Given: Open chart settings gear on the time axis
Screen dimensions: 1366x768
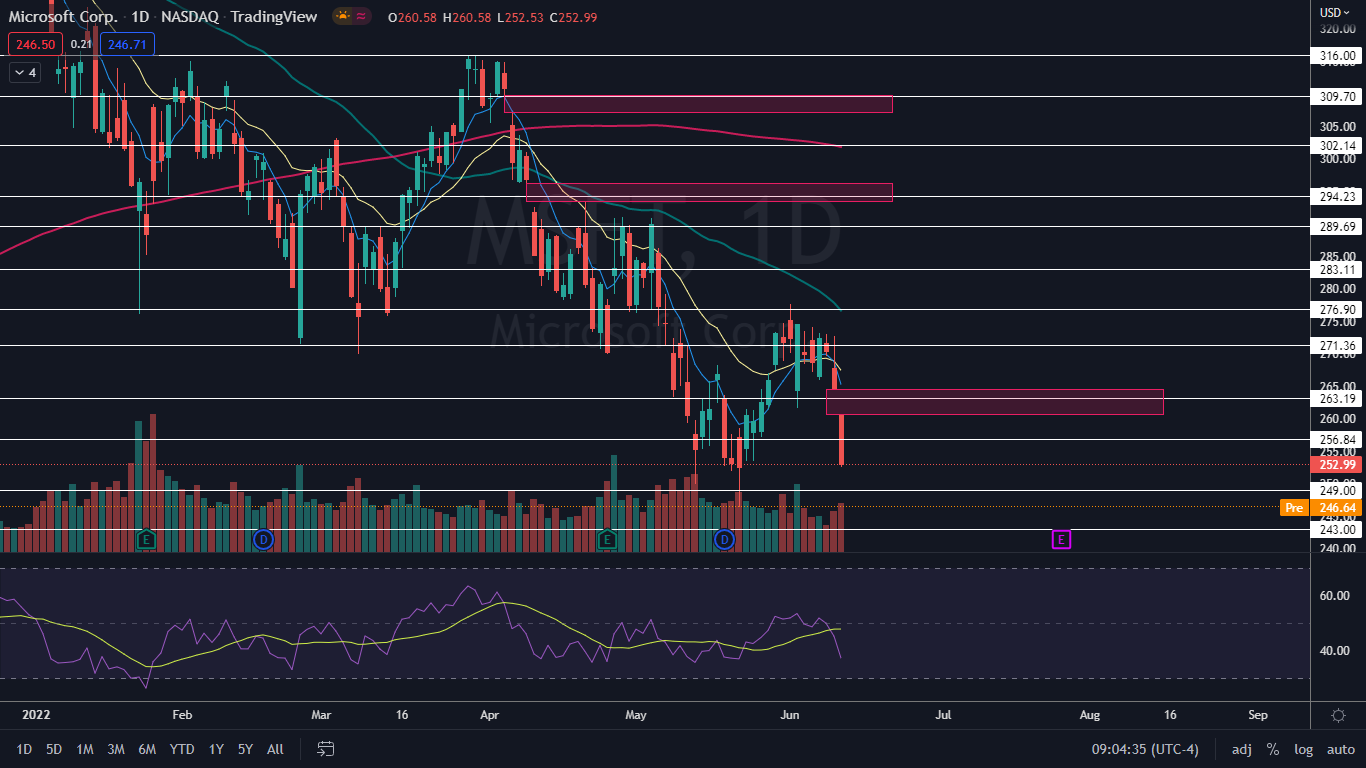Looking at the screenshot, I should coord(1338,715).
